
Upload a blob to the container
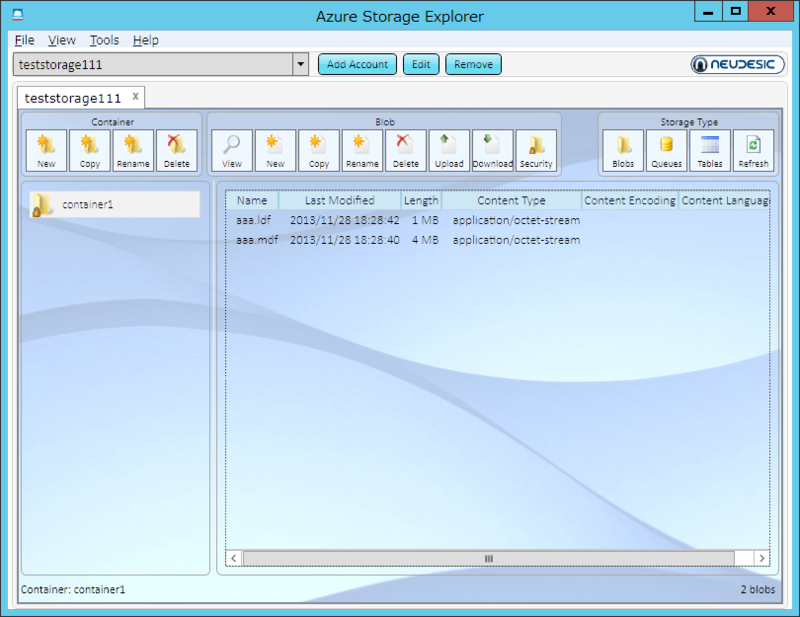tap(449, 150)
